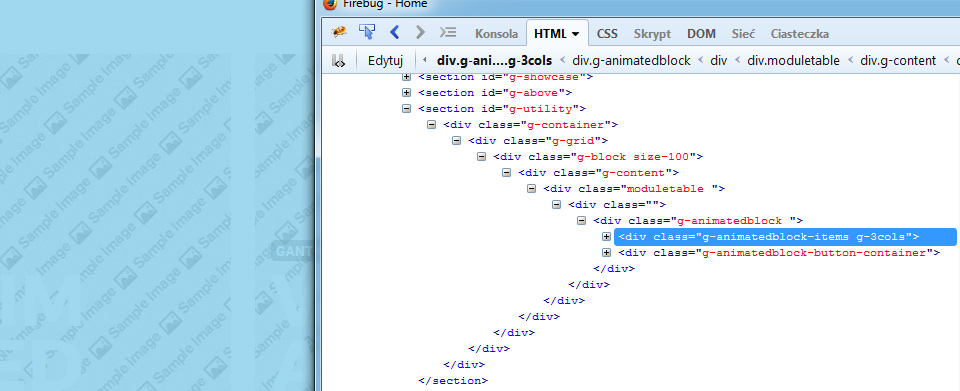Screen dimensions: 960x391
Task: Expand the section g-above node
Action: pyautogui.click(x=406, y=93)
